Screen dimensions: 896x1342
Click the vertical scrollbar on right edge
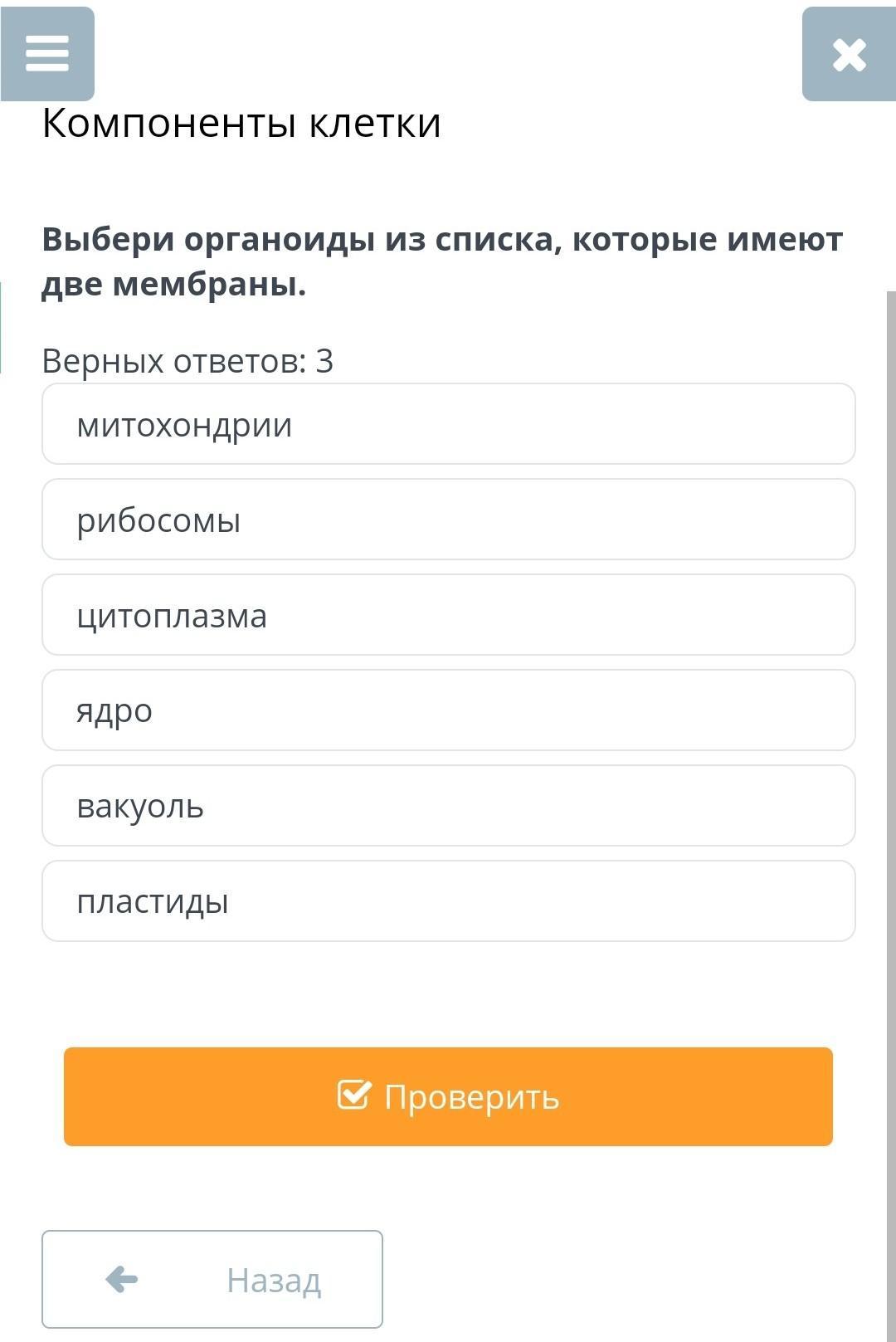coord(891,747)
